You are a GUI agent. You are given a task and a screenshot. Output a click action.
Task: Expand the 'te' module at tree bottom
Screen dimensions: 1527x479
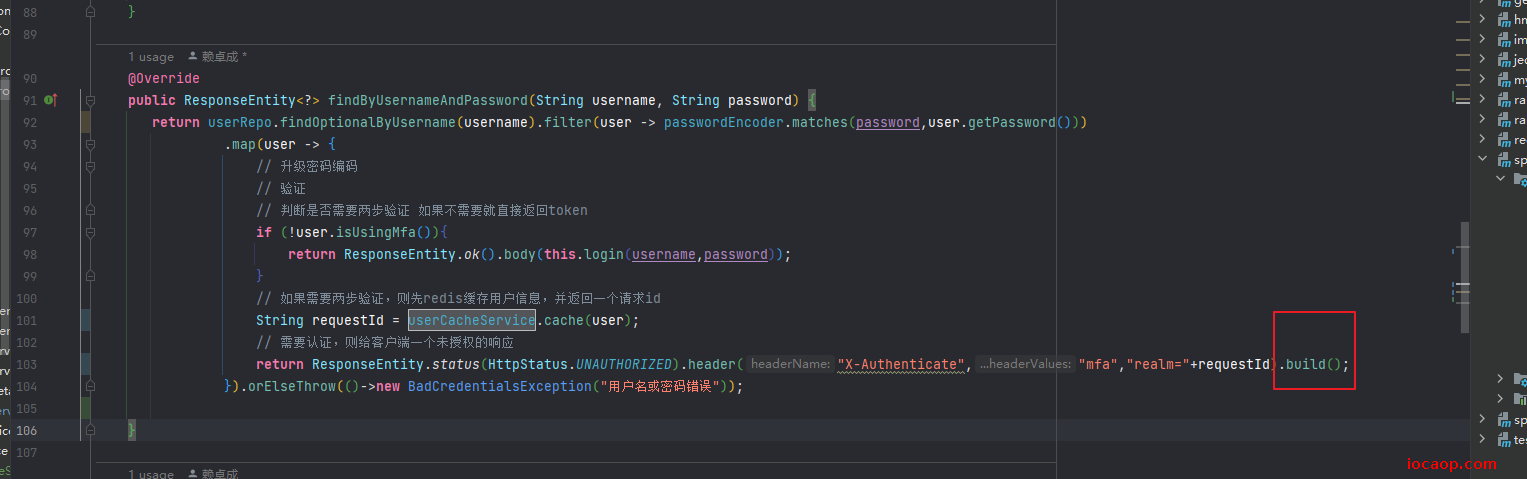(x=1483, y=439)
